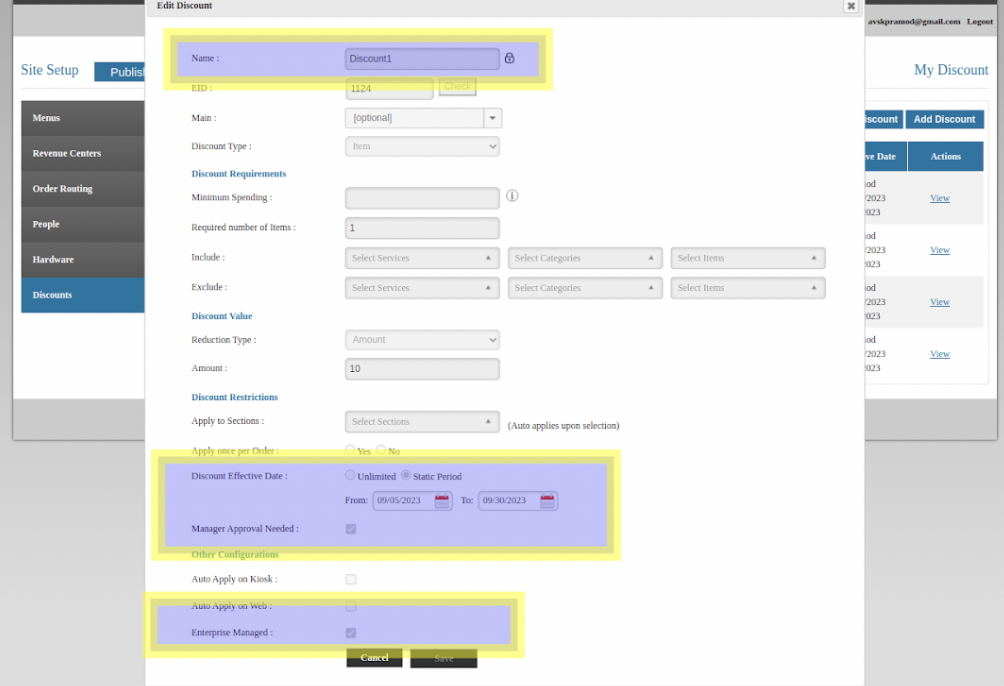Click the Actions column header

(x=946, y=156)
